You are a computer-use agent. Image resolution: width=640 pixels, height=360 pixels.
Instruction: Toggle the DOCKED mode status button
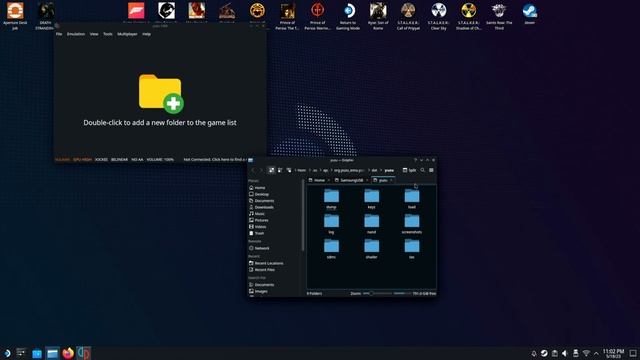[x=101, y=160]
